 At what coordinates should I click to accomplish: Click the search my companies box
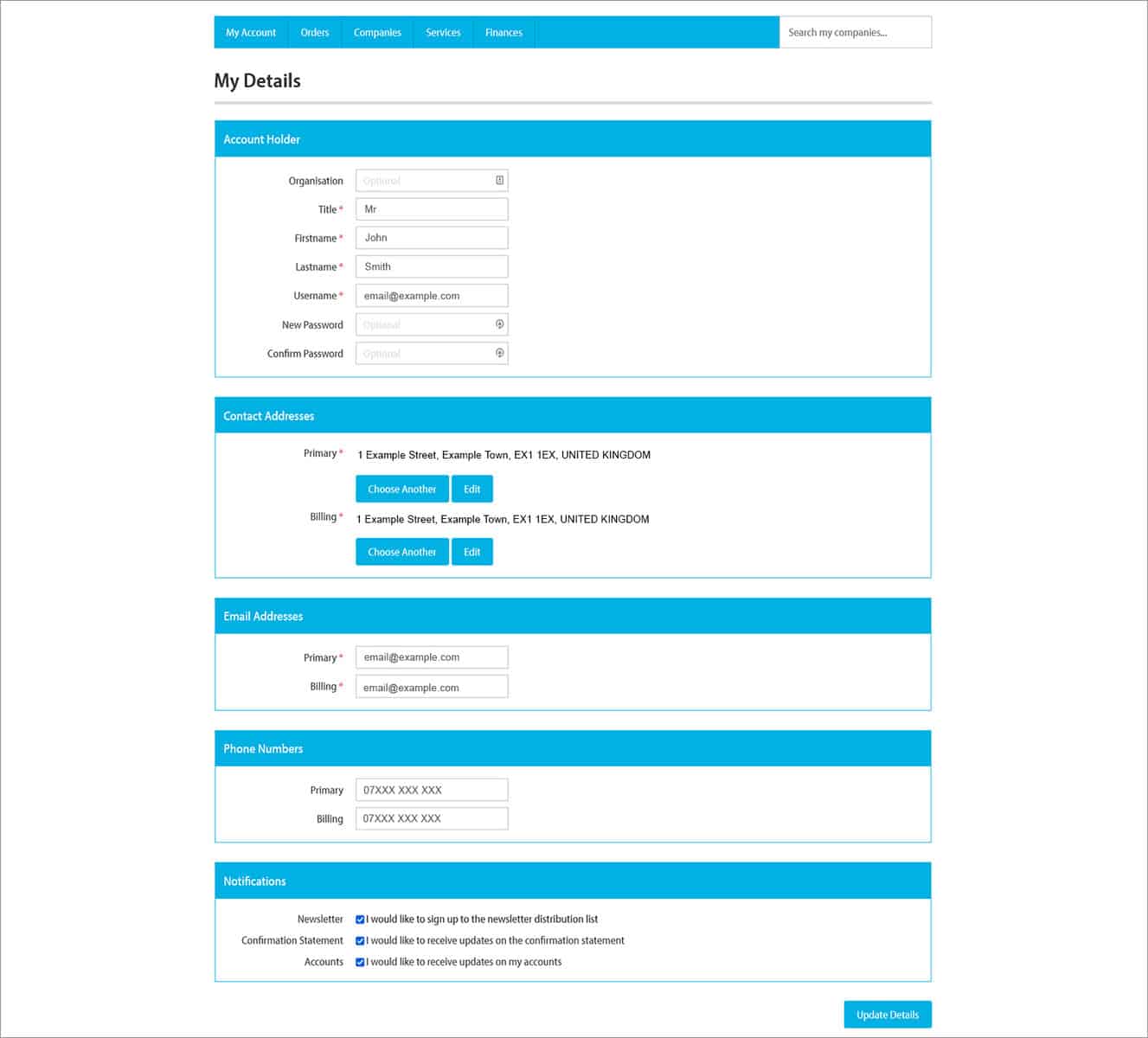tap(855, 32)
